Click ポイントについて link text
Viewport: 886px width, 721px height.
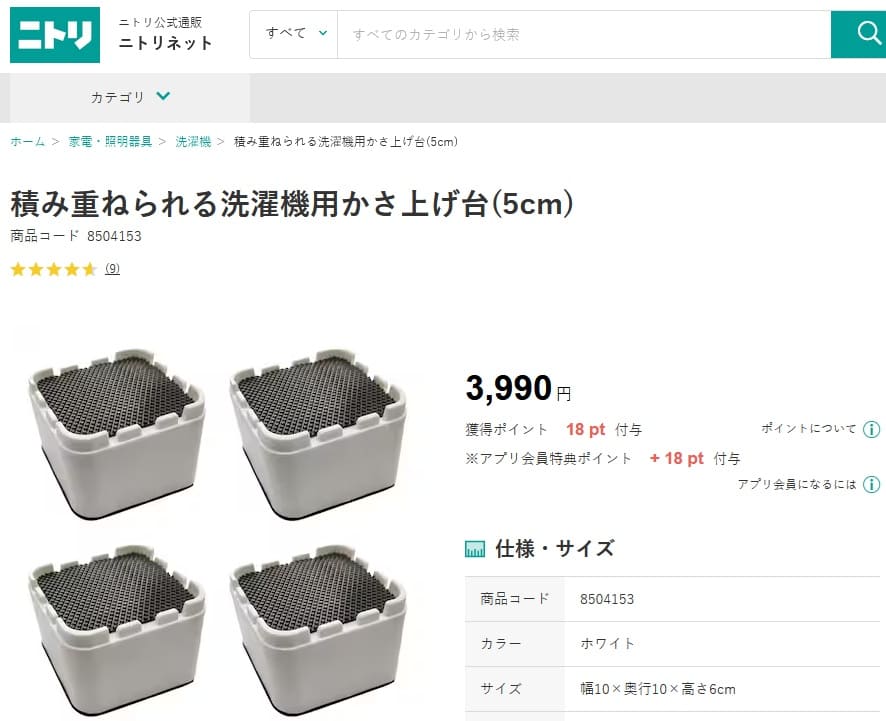pyautogui.click(x=809, y=428)
